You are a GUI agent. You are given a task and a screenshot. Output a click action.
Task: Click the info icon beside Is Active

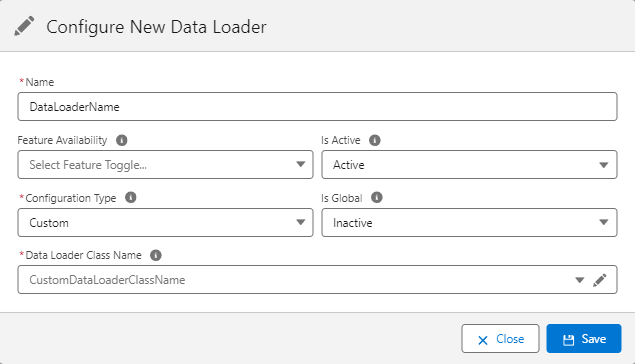click(x=375, y=140)
